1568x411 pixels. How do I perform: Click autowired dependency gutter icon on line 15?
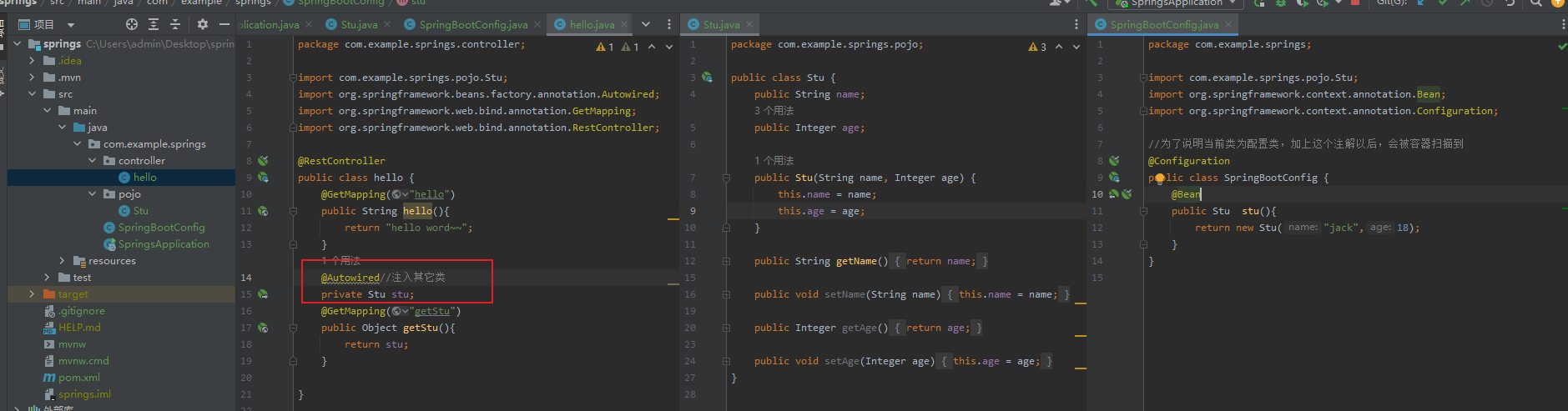point(263,293)
